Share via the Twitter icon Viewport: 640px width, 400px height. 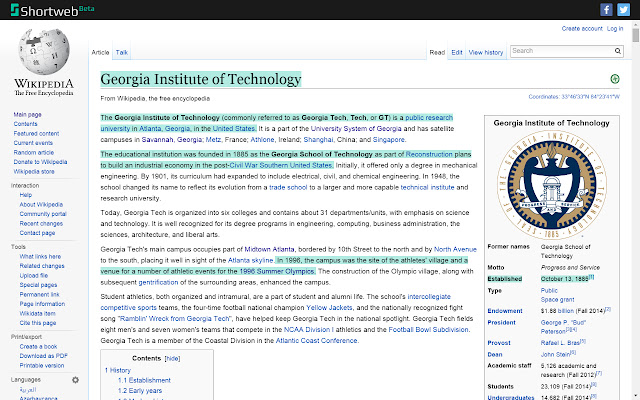click(623, 9)
